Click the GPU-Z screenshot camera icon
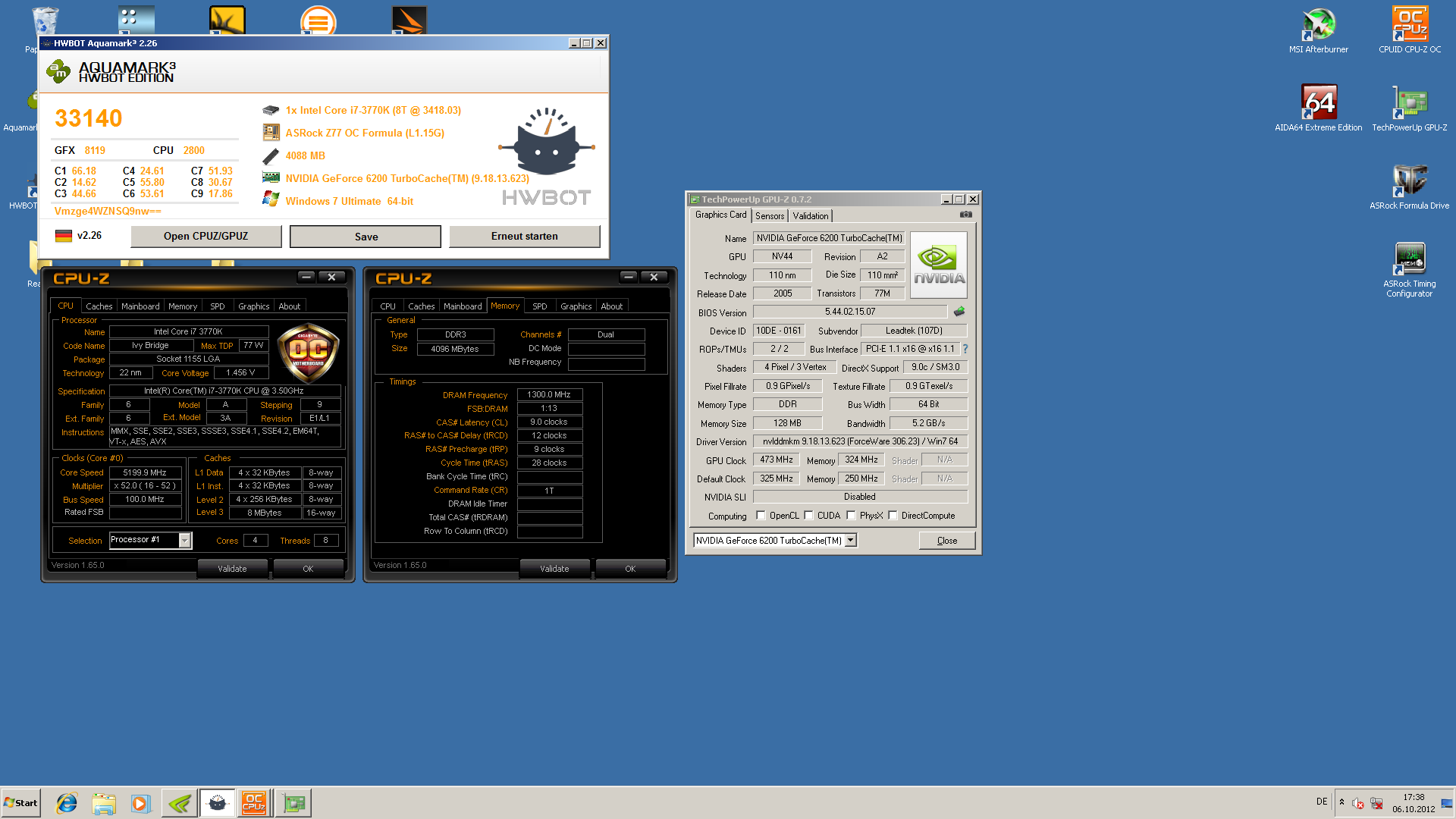The width and height of the screenshot is (1456, 819). tap(966, 215)
